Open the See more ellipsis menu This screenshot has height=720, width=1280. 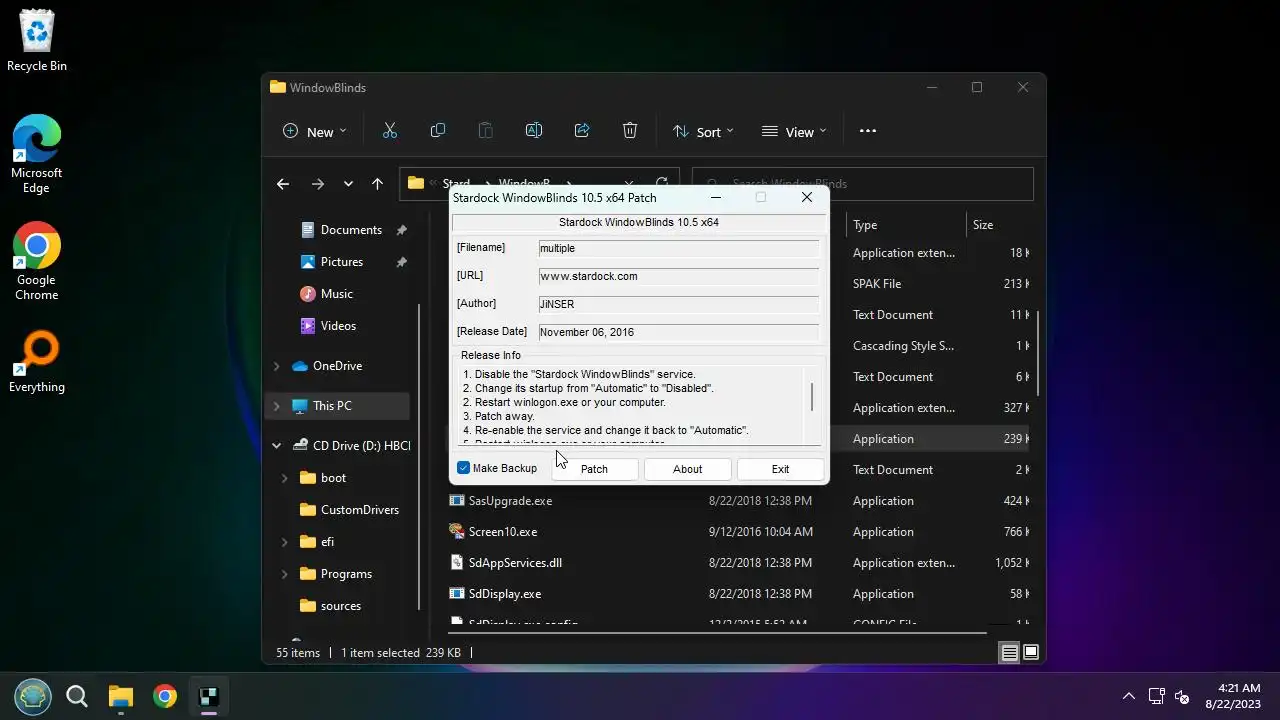868,131
